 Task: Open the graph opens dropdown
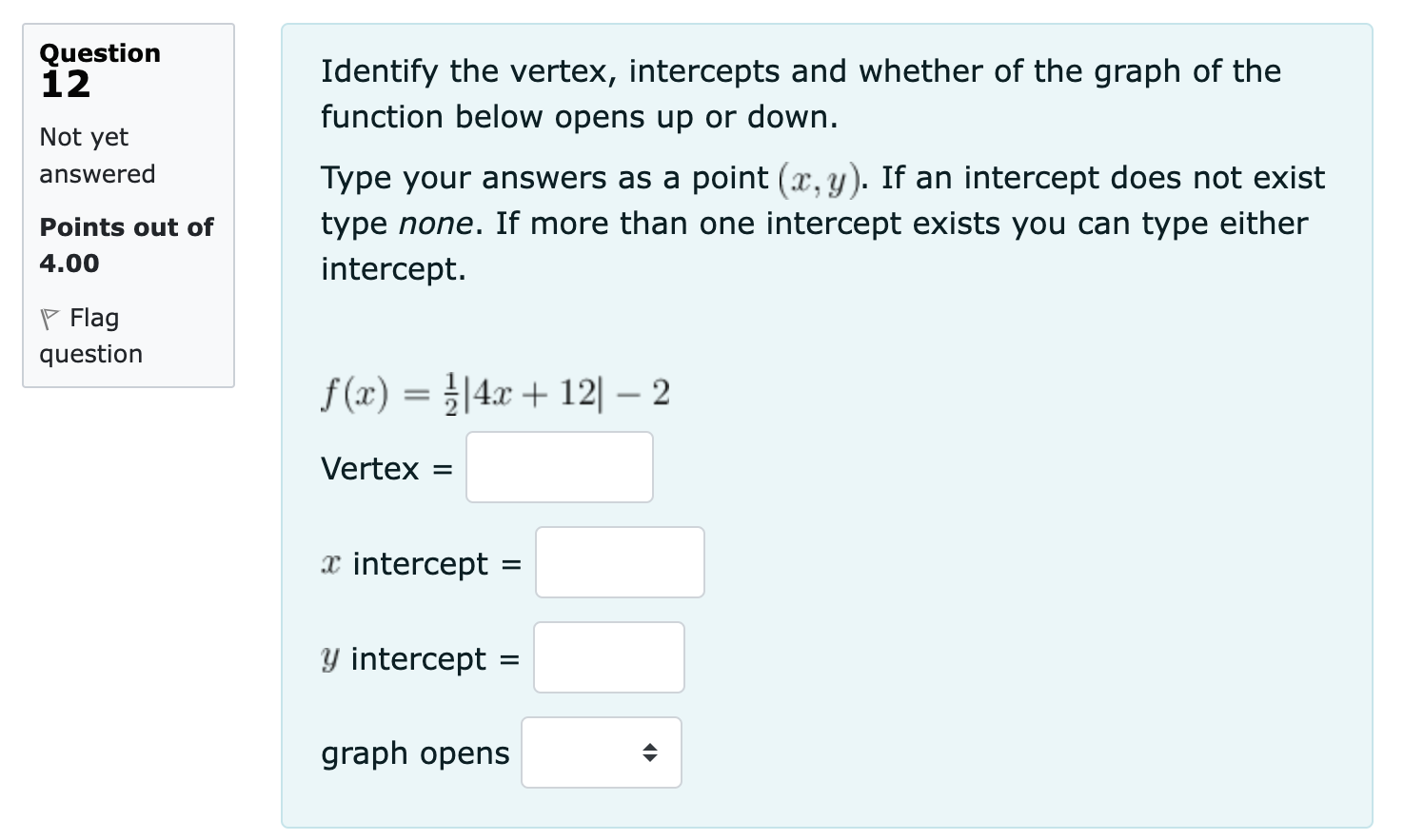(601, 752)
